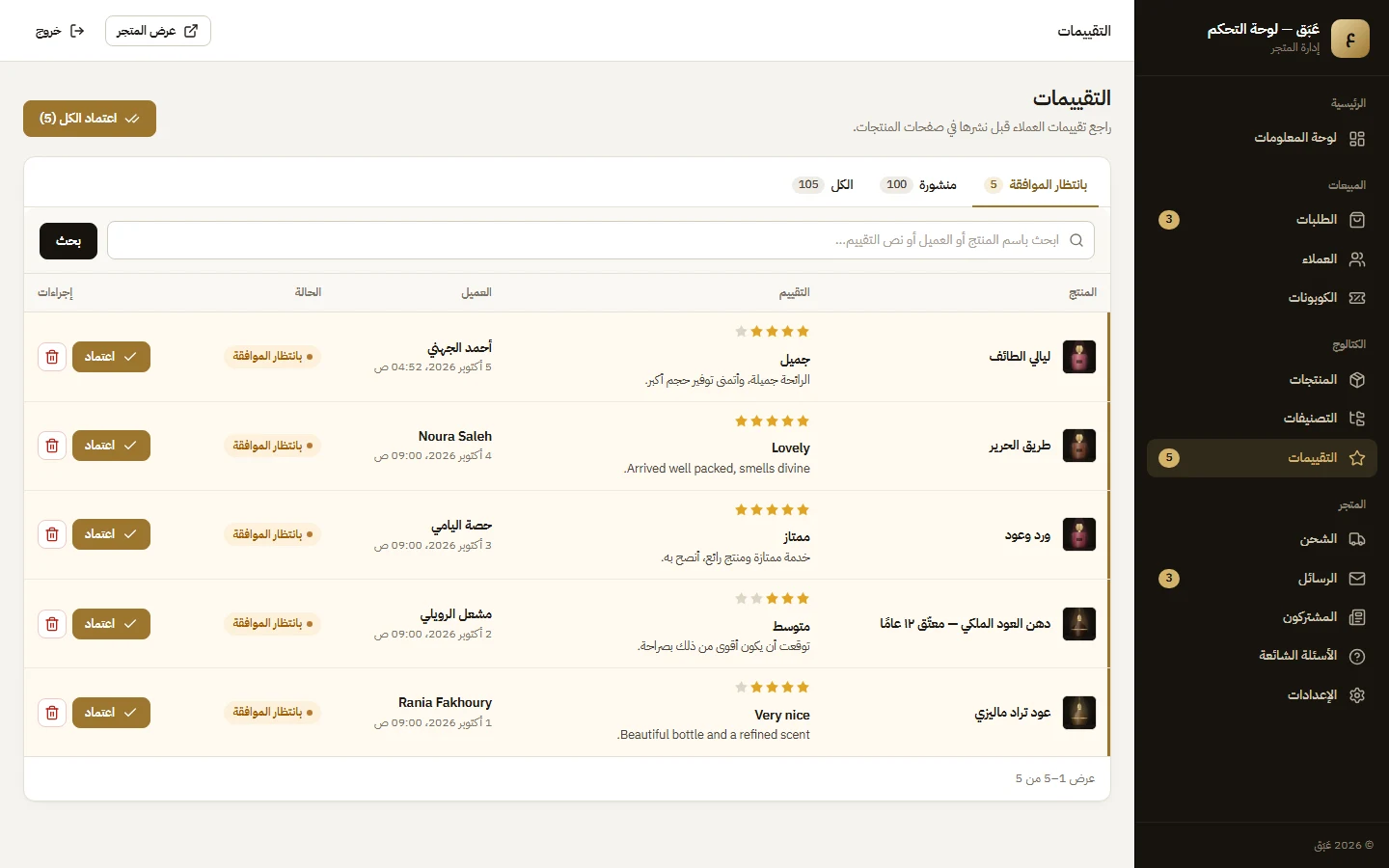
Task: Click the طريق الحرير product thumbnail
Action: pos(1079,446)
